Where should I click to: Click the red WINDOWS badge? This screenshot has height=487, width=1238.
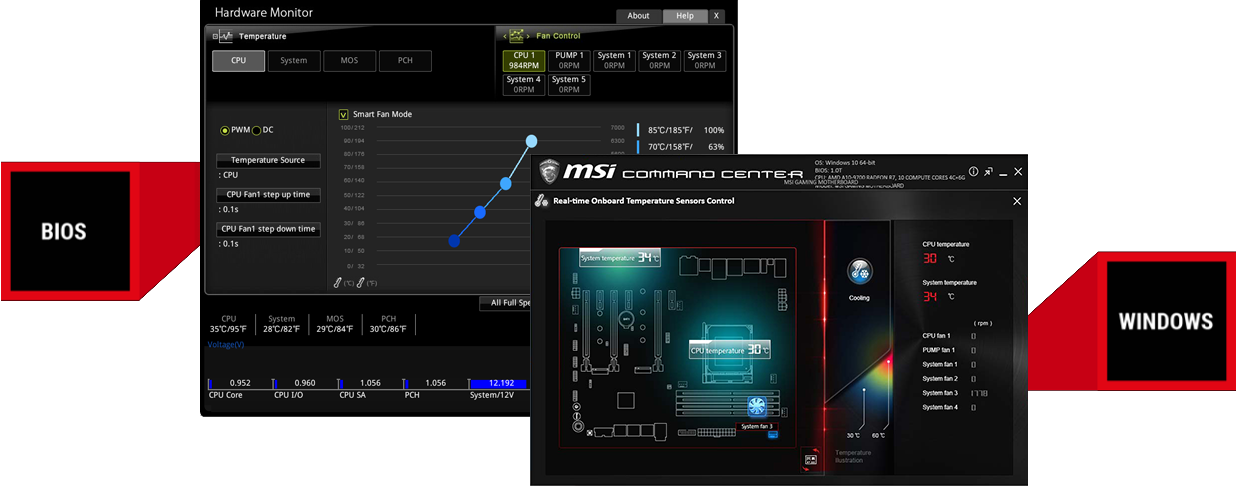pyautogui.click(x=1166, y=321)
